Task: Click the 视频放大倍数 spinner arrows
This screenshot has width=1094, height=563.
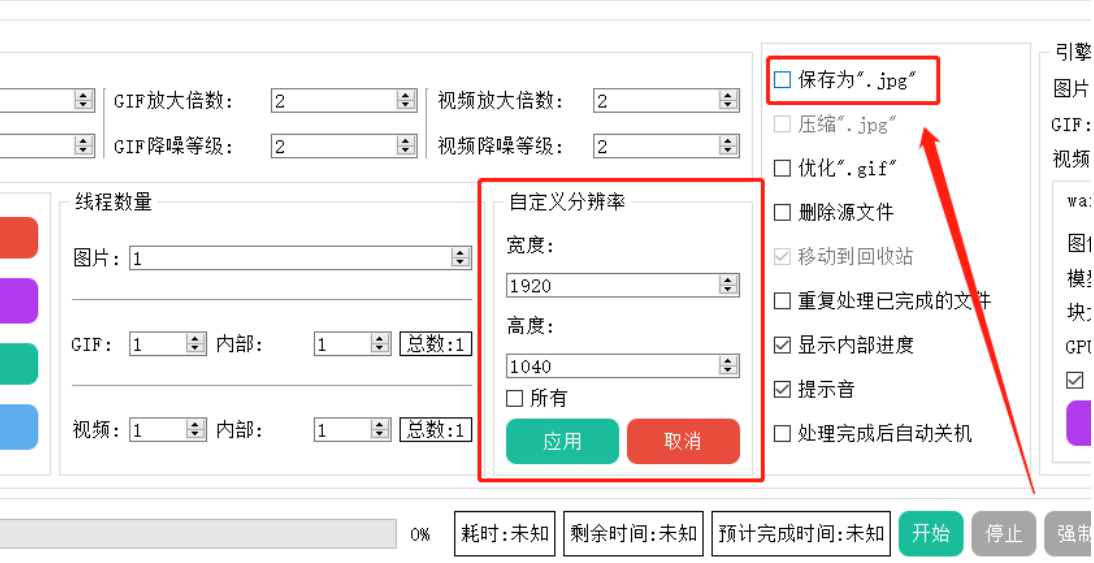Action: click(729, 100)
